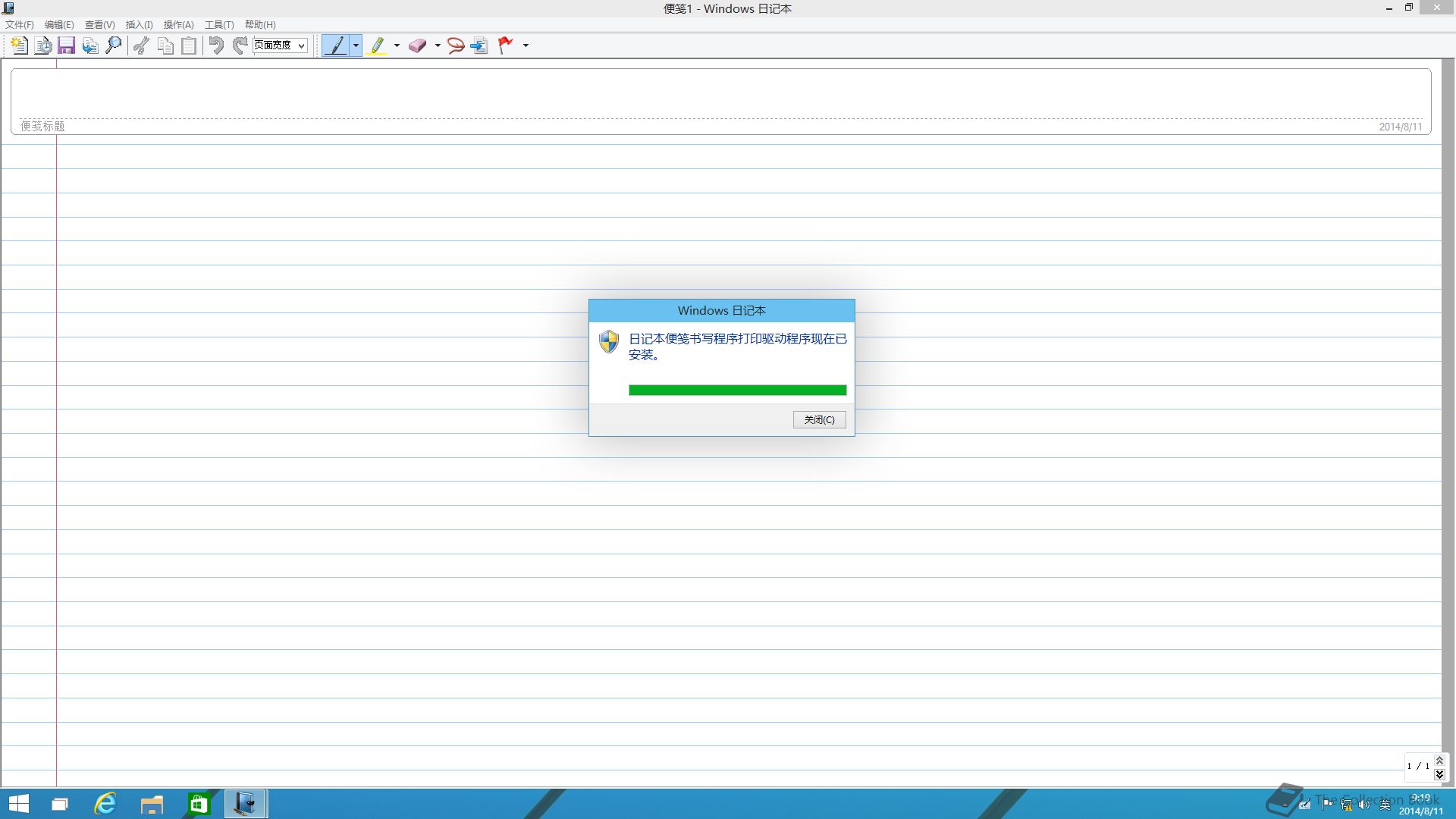This screenshot has height=819, width=1456.
Task: Expand the Flag options arrow
Action: (526, 45)
